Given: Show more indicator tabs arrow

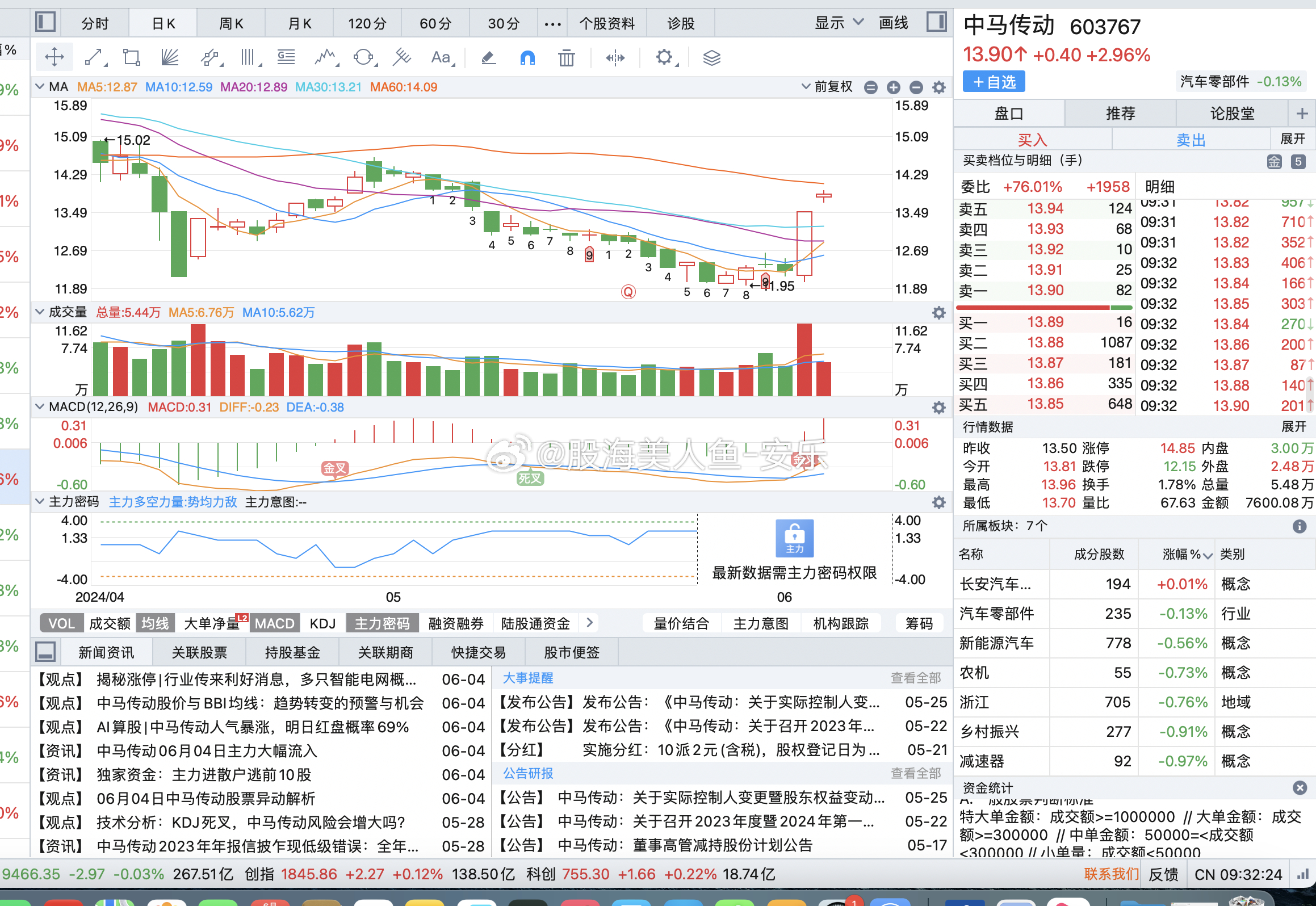Looking at the screenshot, I should (x=590, y=623).
